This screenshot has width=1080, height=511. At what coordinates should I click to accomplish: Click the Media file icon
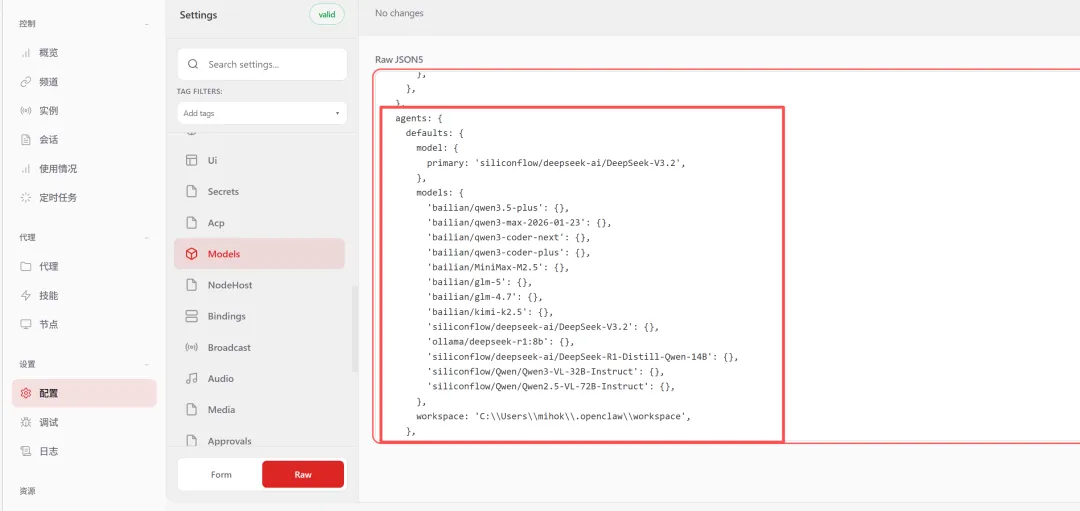tap(191, 410)
